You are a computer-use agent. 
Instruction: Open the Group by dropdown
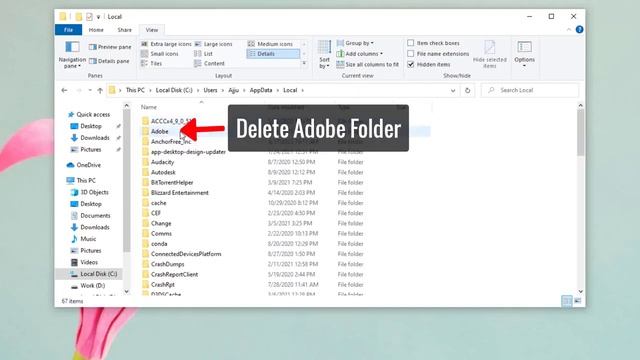point(355,43)
